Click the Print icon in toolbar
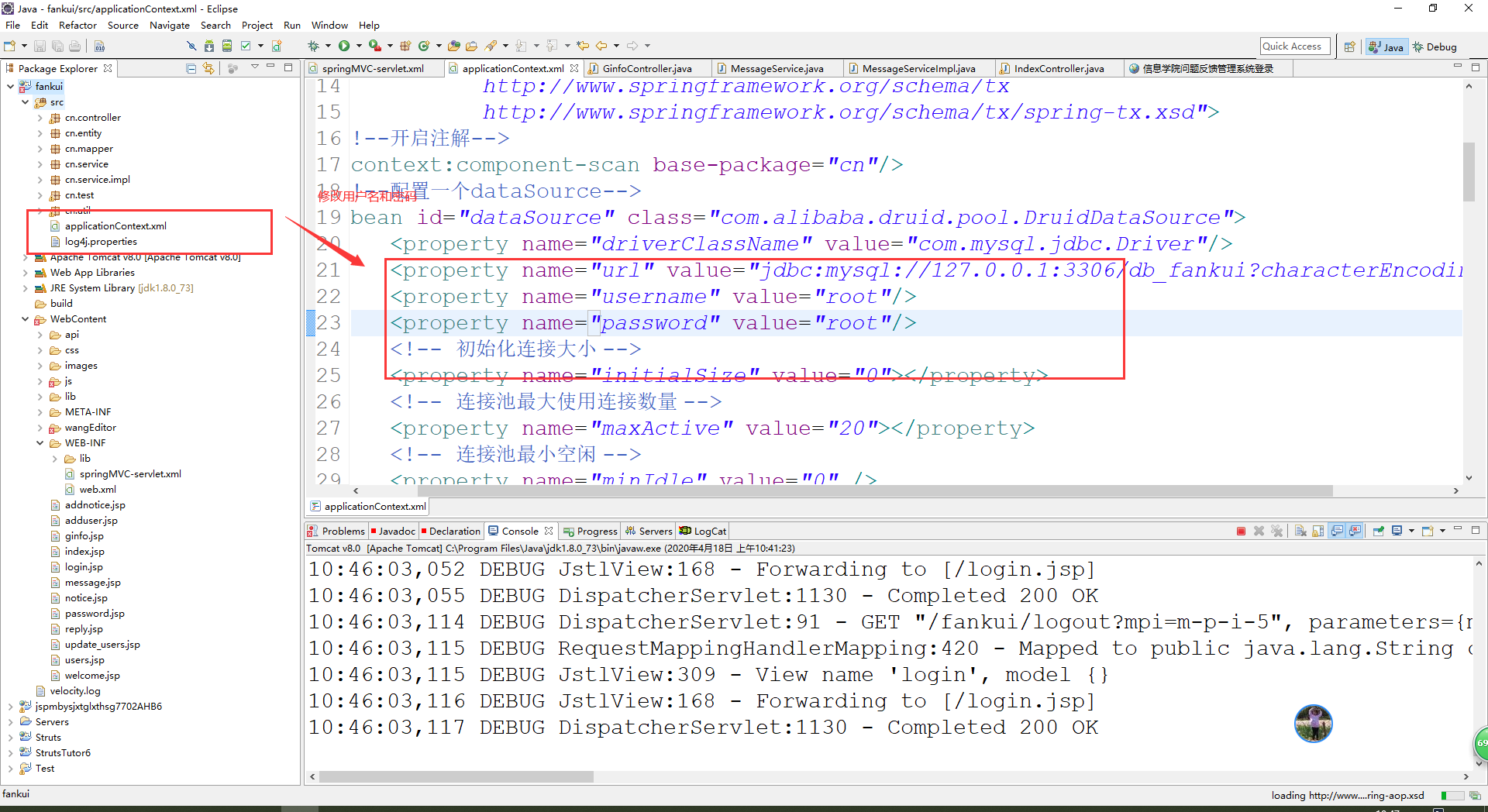The image size is (1488, 812). pyautogui.click(x=74, y=46)
